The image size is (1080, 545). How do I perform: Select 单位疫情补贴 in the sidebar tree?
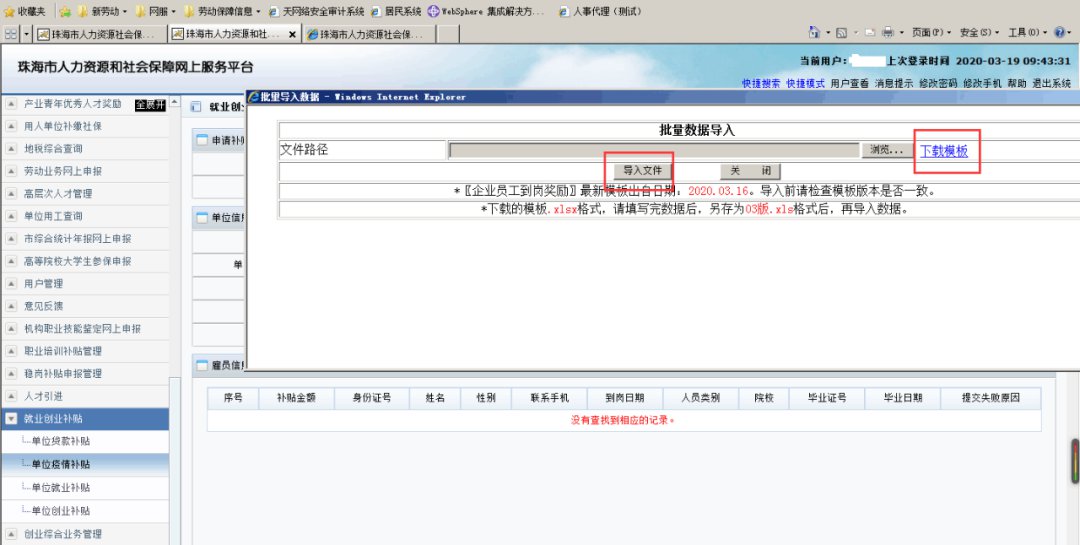[60, 464]
